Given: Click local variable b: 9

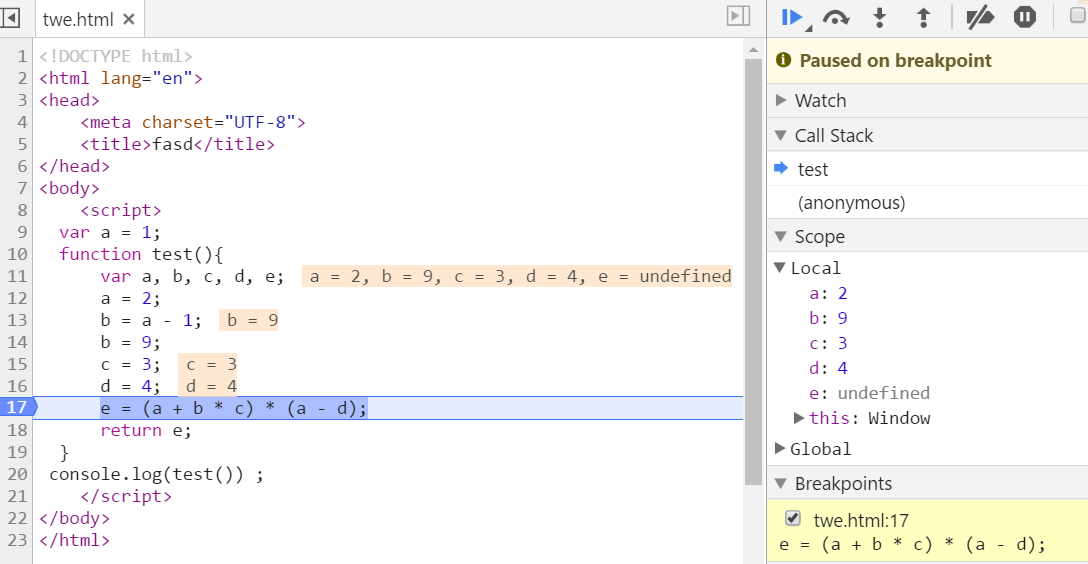Looking at the screenshot, I should point(828,318).
